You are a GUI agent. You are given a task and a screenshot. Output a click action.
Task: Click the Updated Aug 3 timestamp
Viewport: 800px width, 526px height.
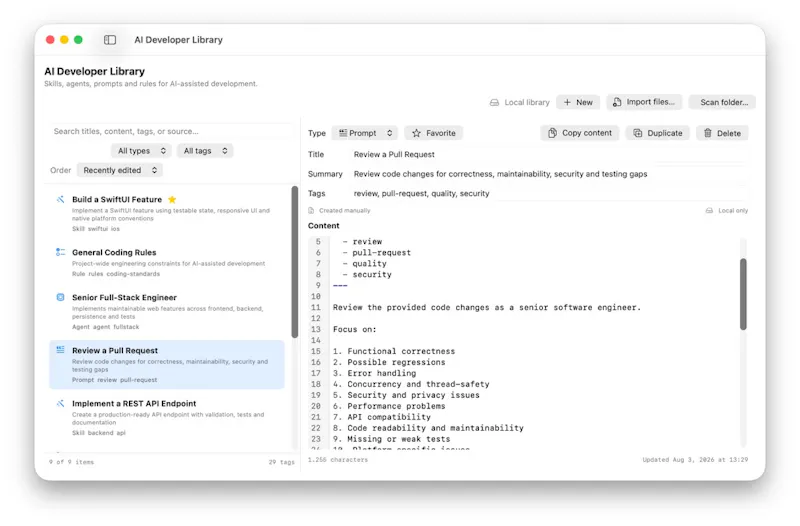695,460
